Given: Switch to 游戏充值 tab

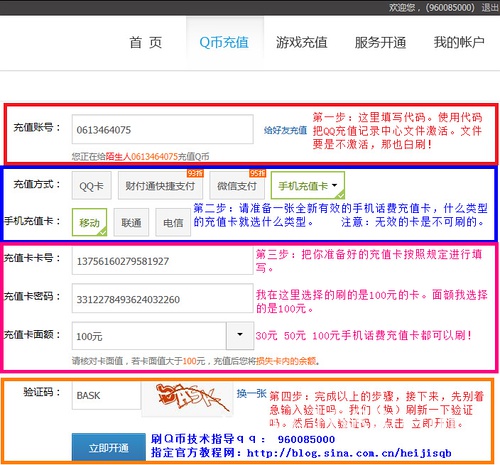Looking at the screenshot, I should [x=302, y=43].
